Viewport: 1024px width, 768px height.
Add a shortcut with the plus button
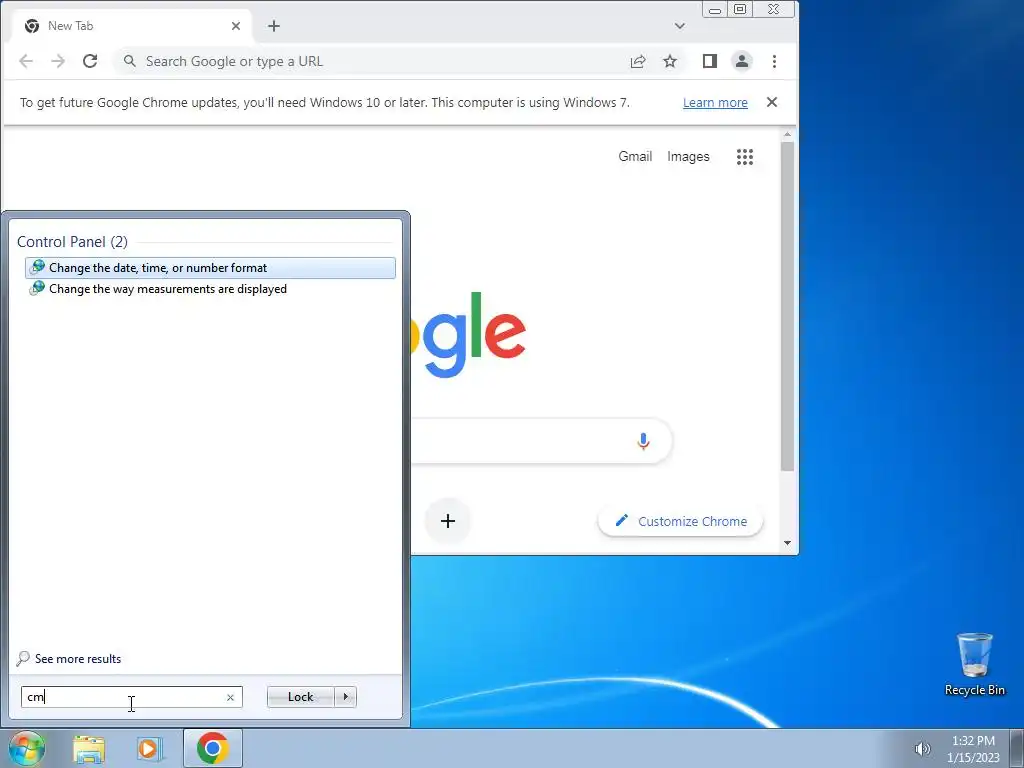(448, 521)
